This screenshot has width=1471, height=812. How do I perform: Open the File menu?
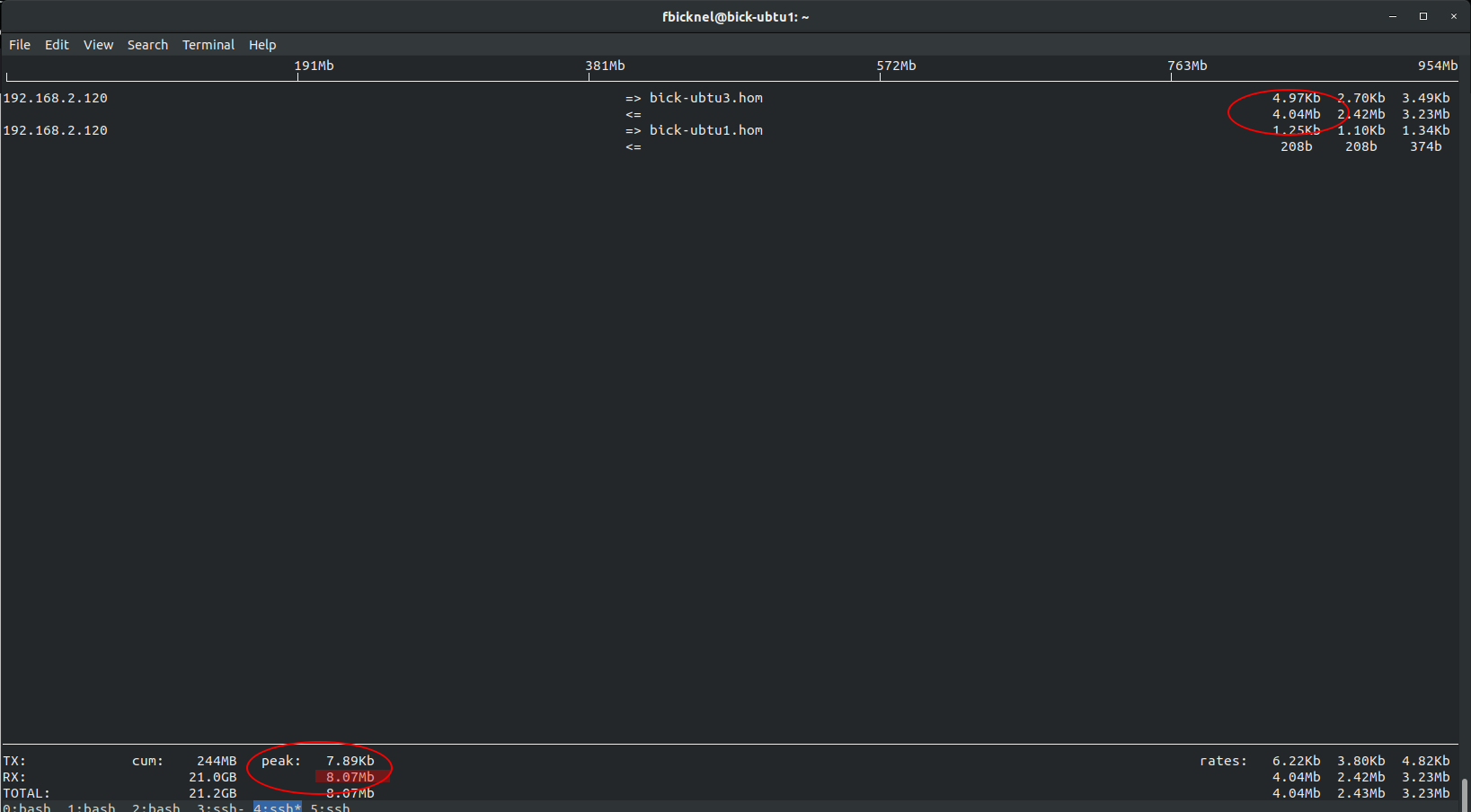[20, 45]
